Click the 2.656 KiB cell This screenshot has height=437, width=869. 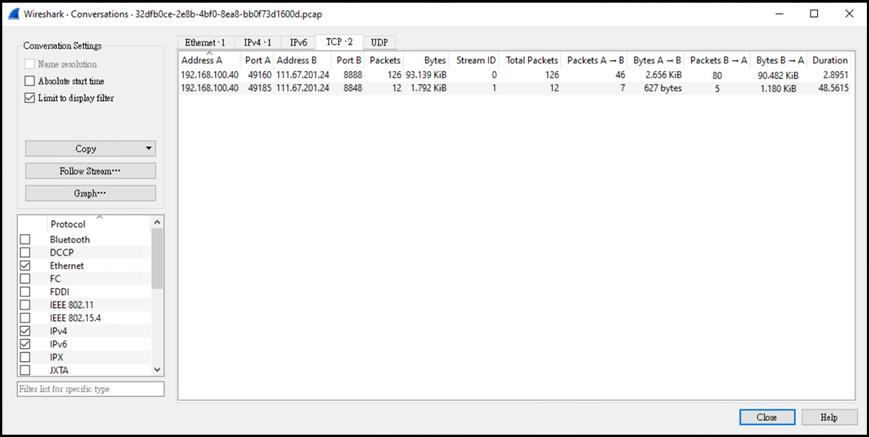[663, 75]
